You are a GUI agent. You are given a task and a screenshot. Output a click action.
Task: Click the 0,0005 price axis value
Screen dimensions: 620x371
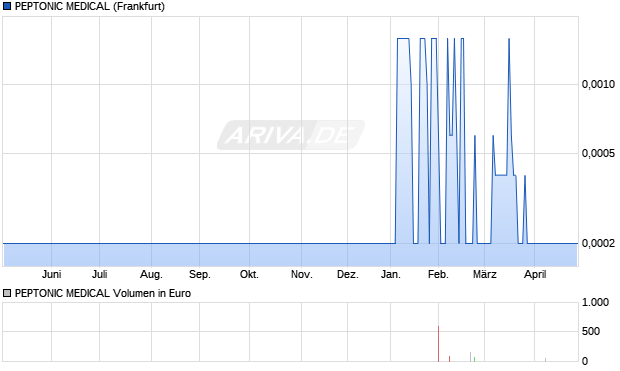point(598,153)
